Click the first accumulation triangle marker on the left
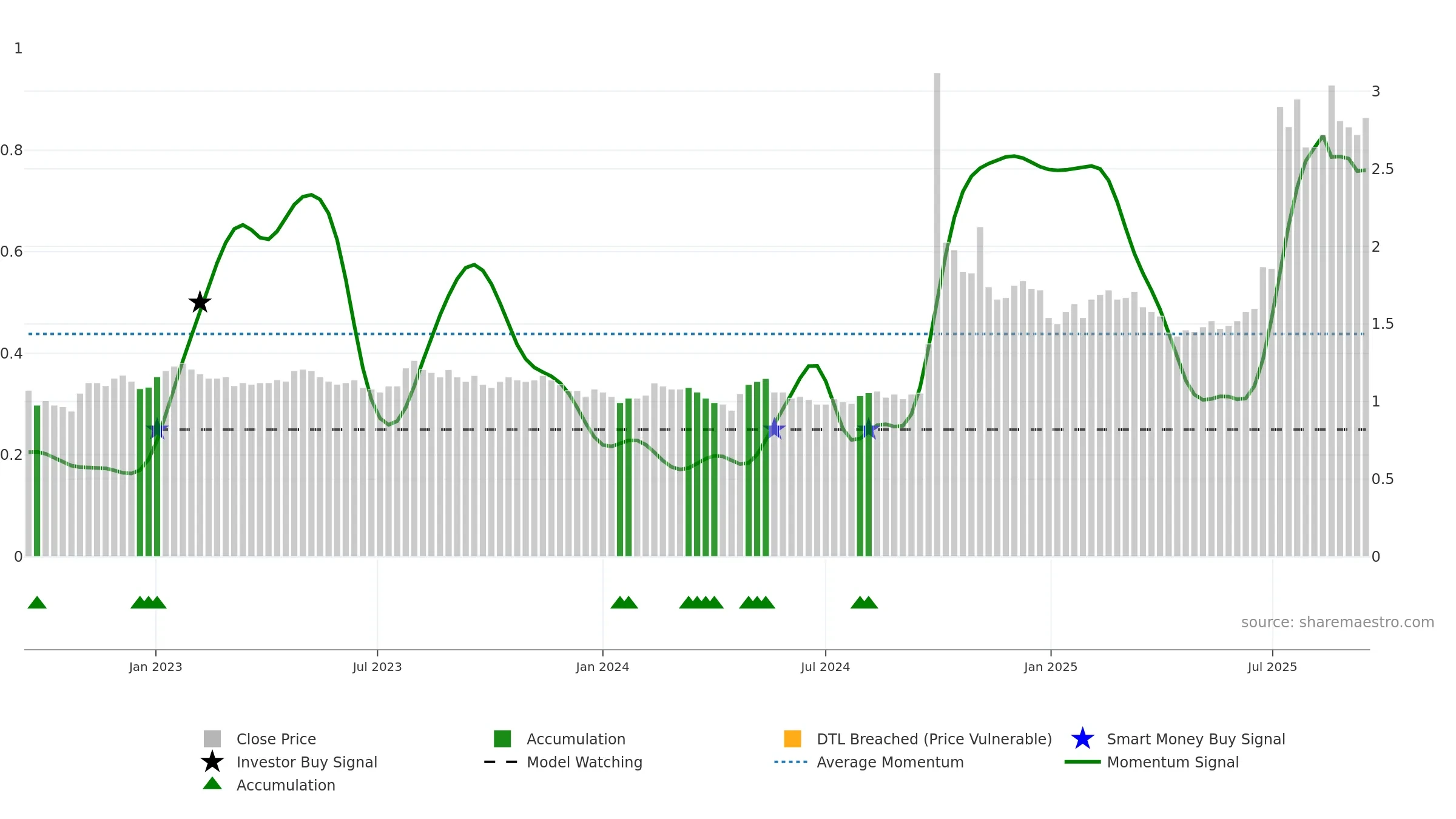The image size is (1456, 819). tap(37, 602)
